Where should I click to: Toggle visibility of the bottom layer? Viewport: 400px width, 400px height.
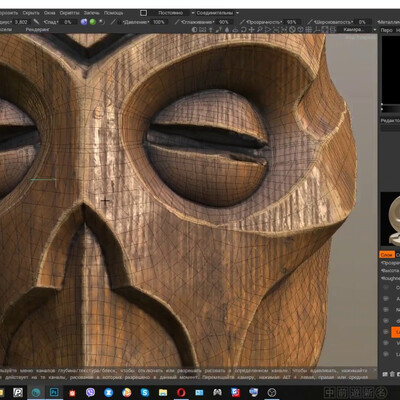386,354
